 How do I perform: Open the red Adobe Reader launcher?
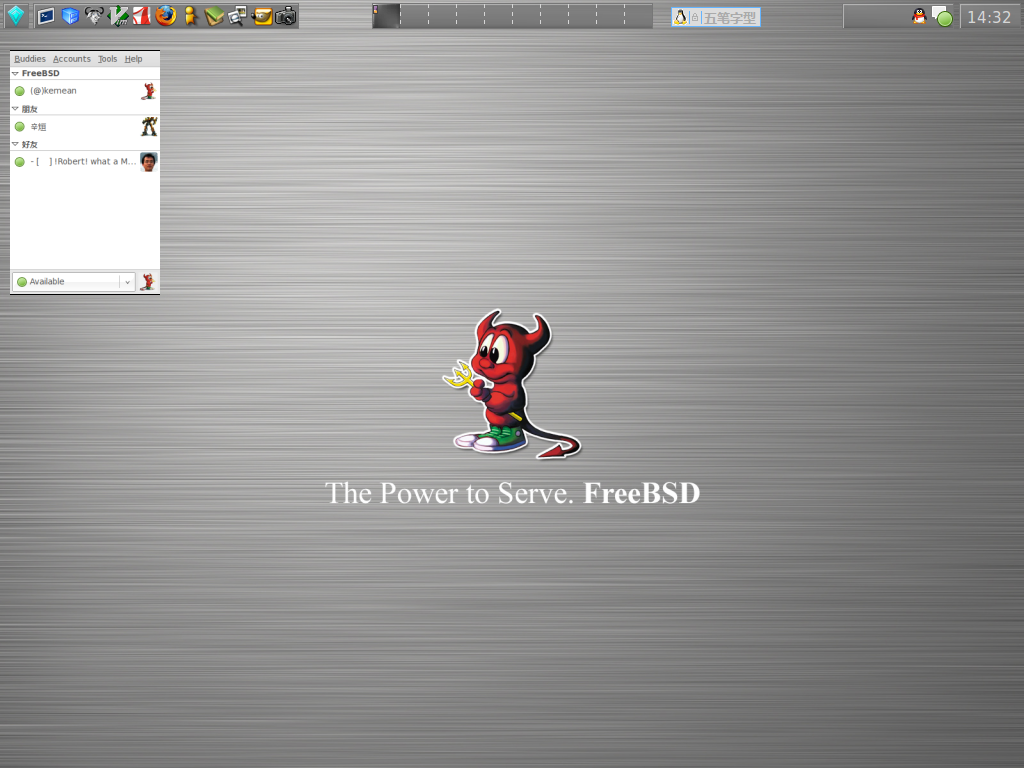pos(142,16)
